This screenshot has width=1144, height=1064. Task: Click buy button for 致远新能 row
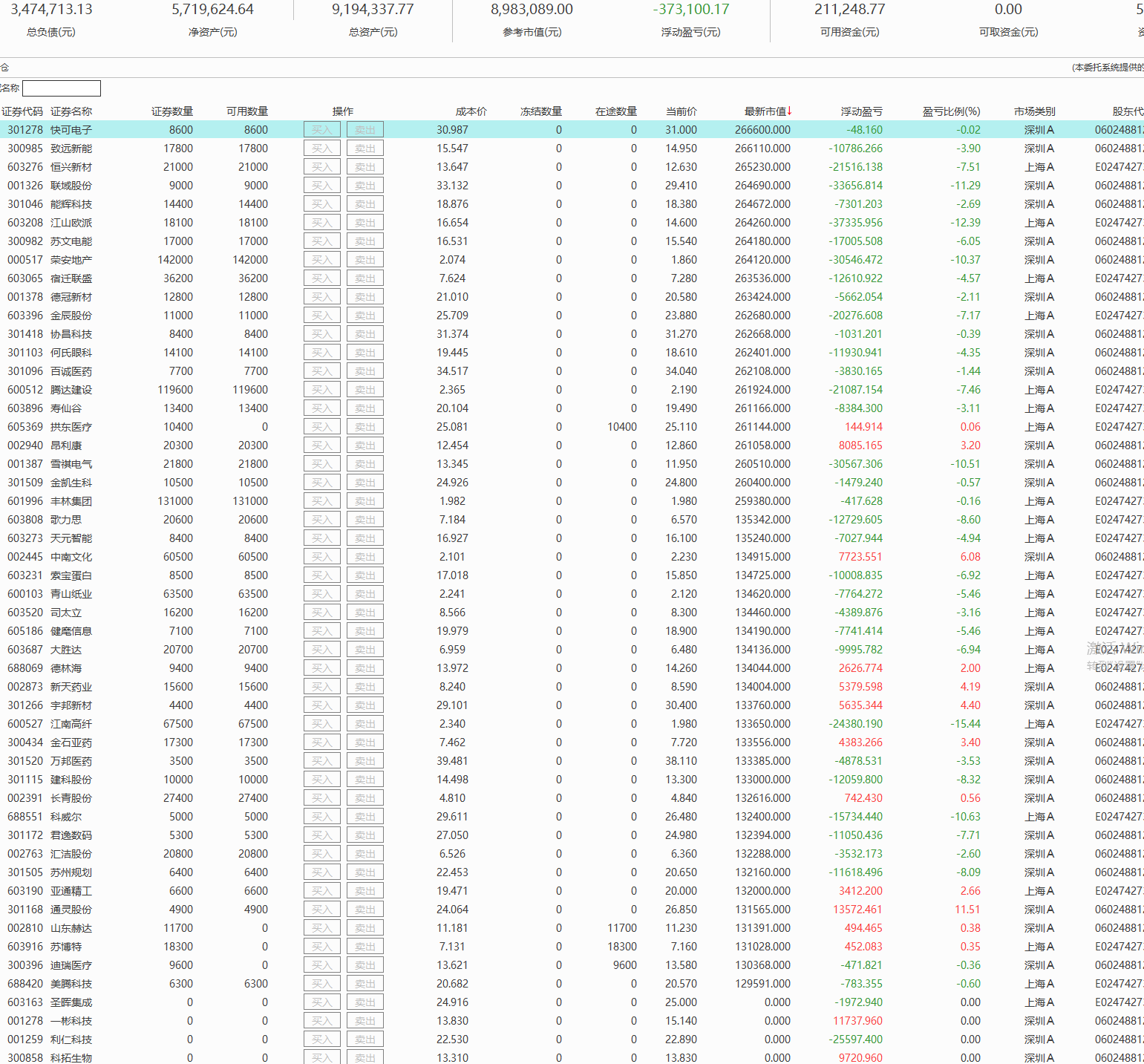pos(322,148)
